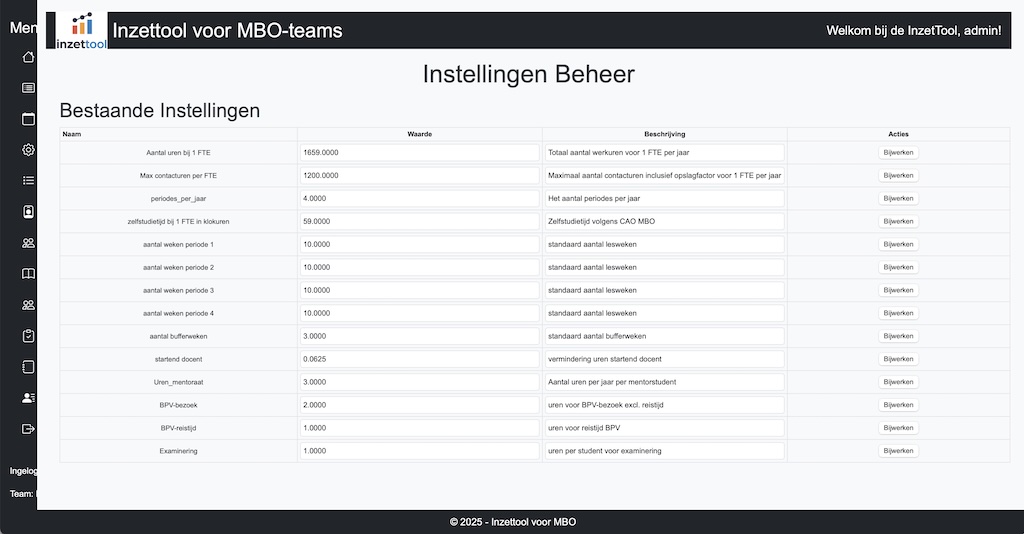
Task: Click Bijwerken for Aantal uren bij 1 FTE
Action: (897, 153)
